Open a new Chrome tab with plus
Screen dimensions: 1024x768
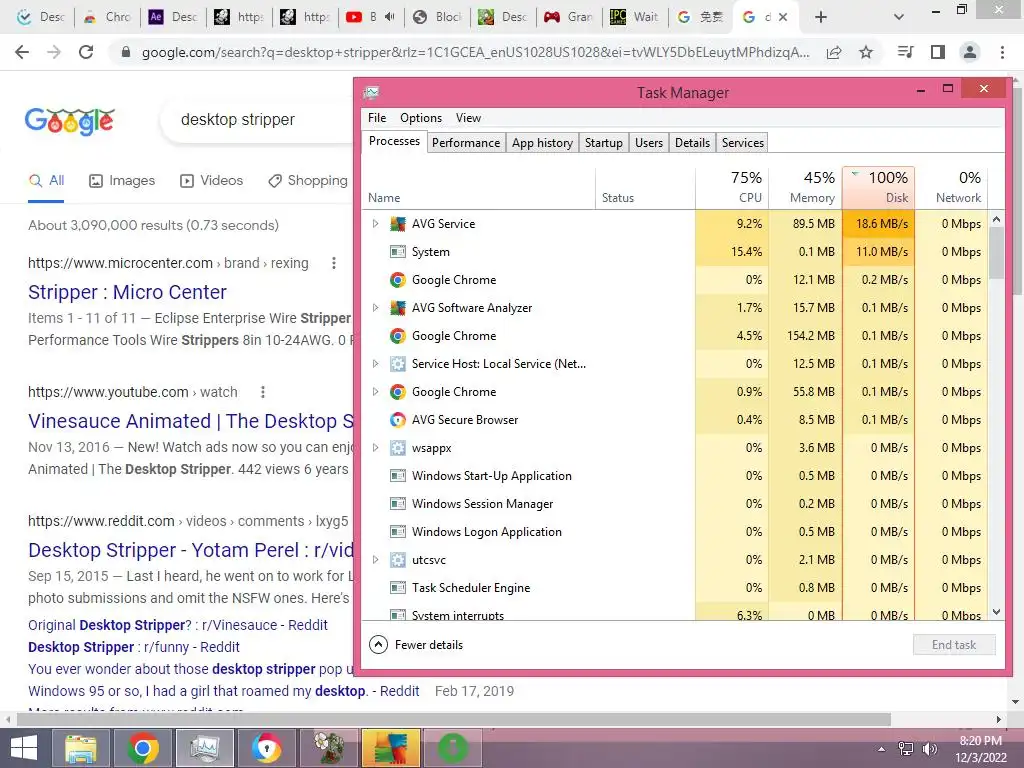click(821, 17)
